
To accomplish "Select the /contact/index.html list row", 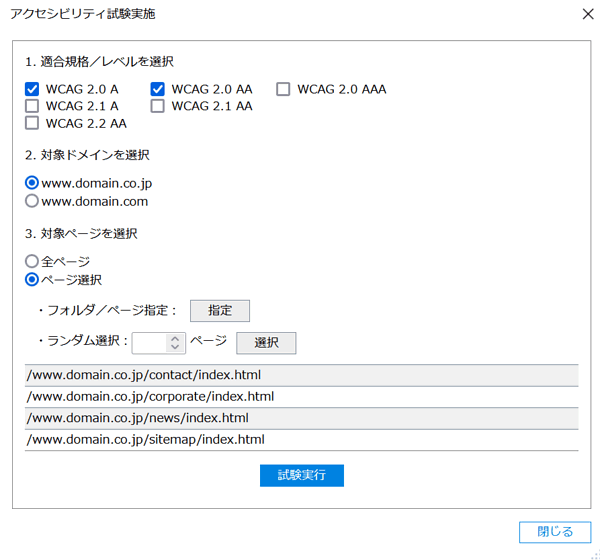I will point(302,375).
